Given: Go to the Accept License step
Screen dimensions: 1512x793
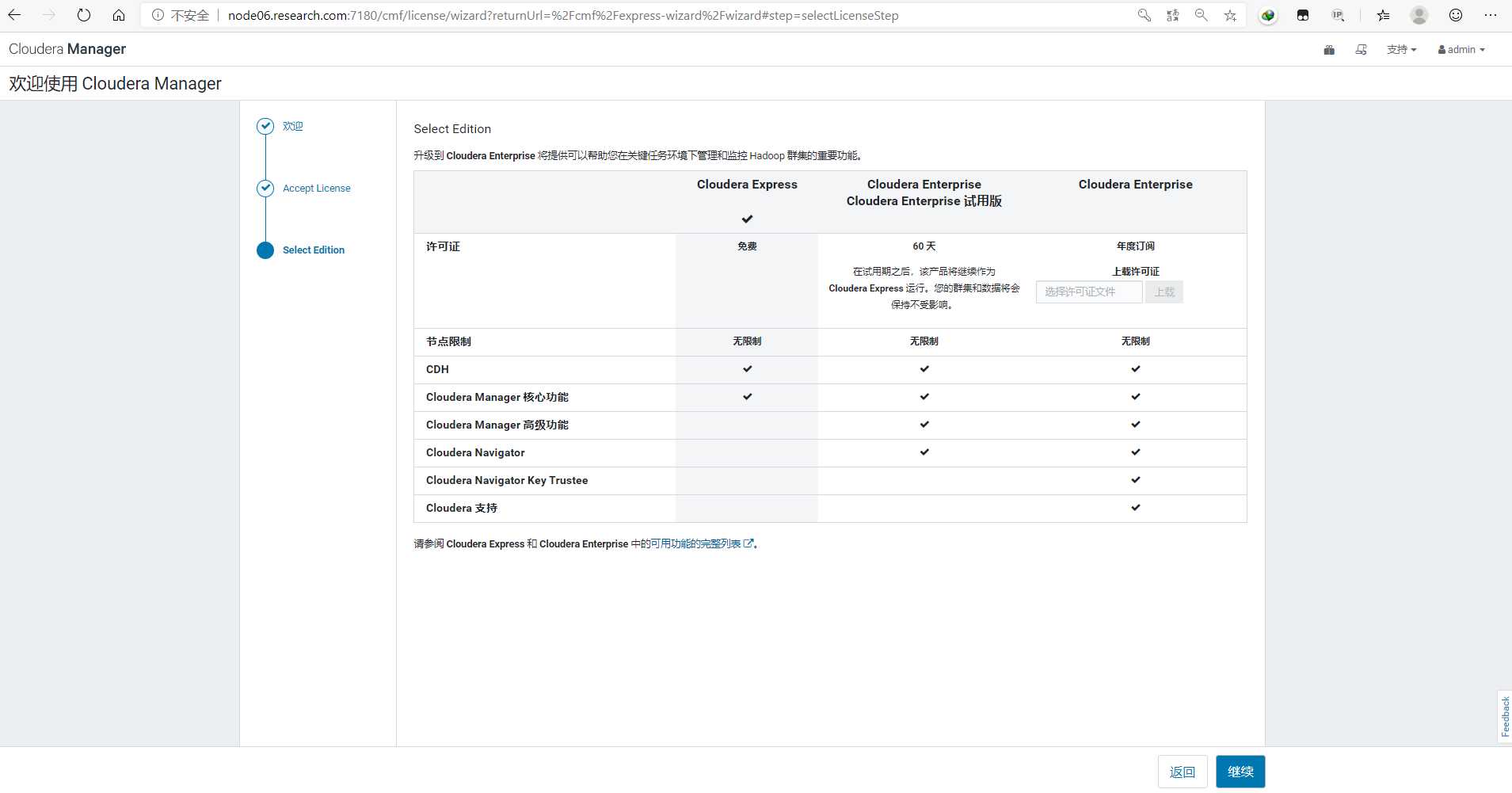Looking at the screenshot, I should pyautogui.click(x=316, y=189).
